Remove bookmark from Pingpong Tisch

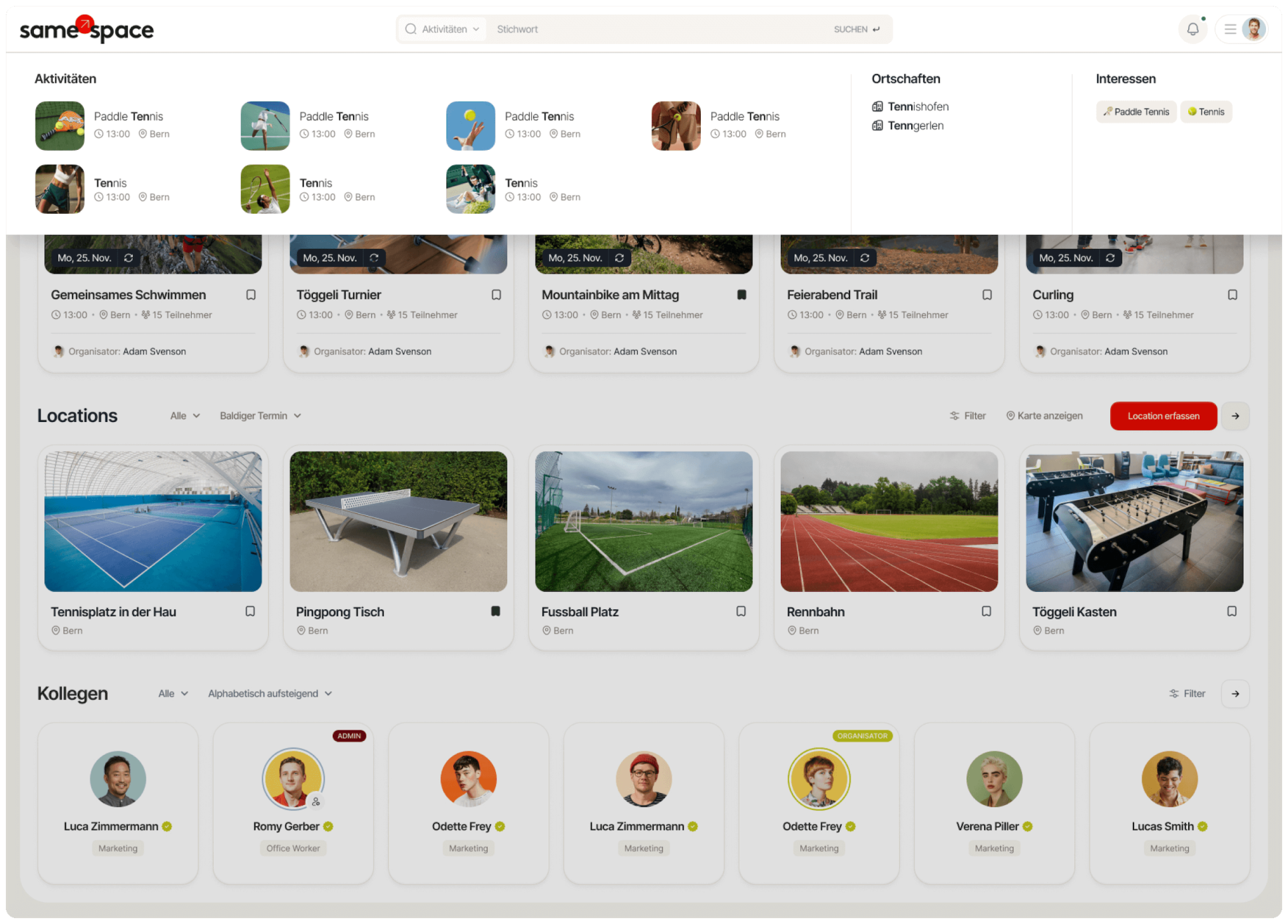[x=495, y=611]
